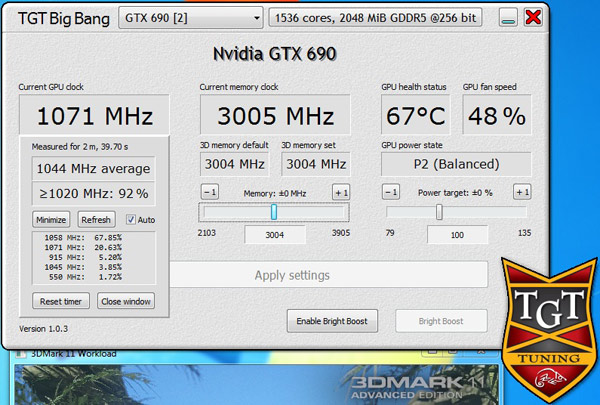Click the Reset timer button

[61, 301]
